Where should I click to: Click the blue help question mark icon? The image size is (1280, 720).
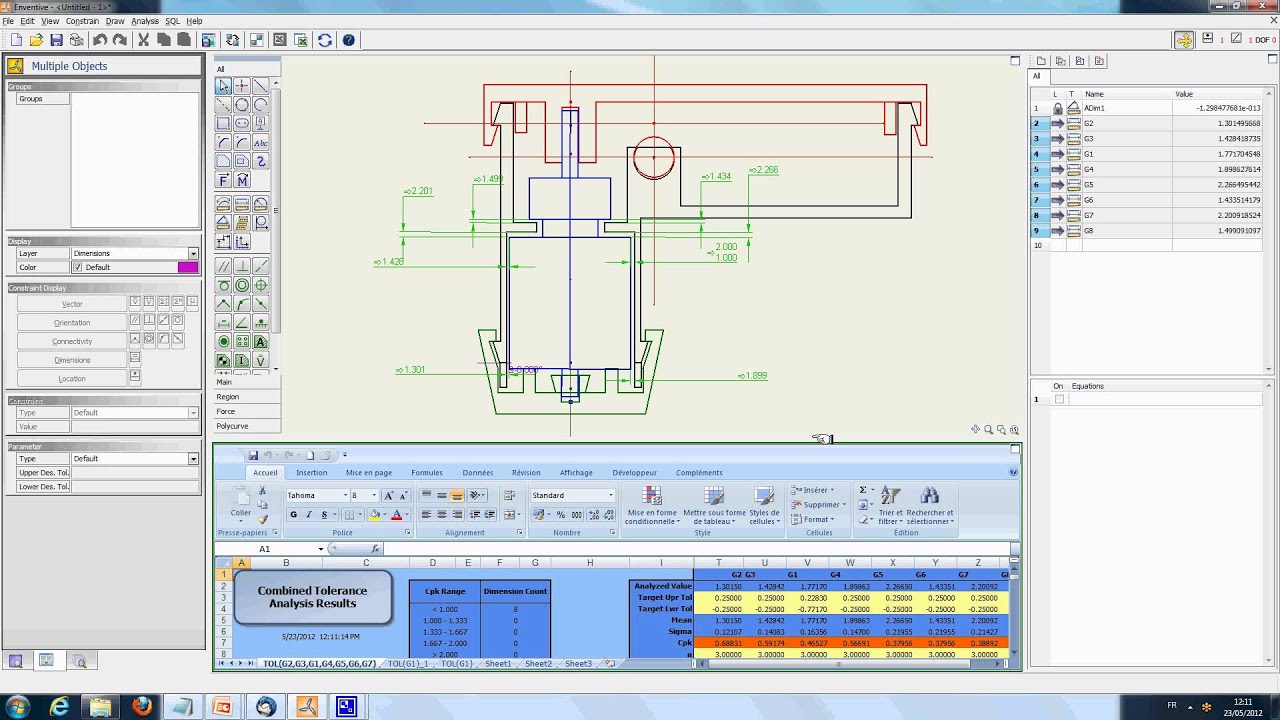pos(349,40)
